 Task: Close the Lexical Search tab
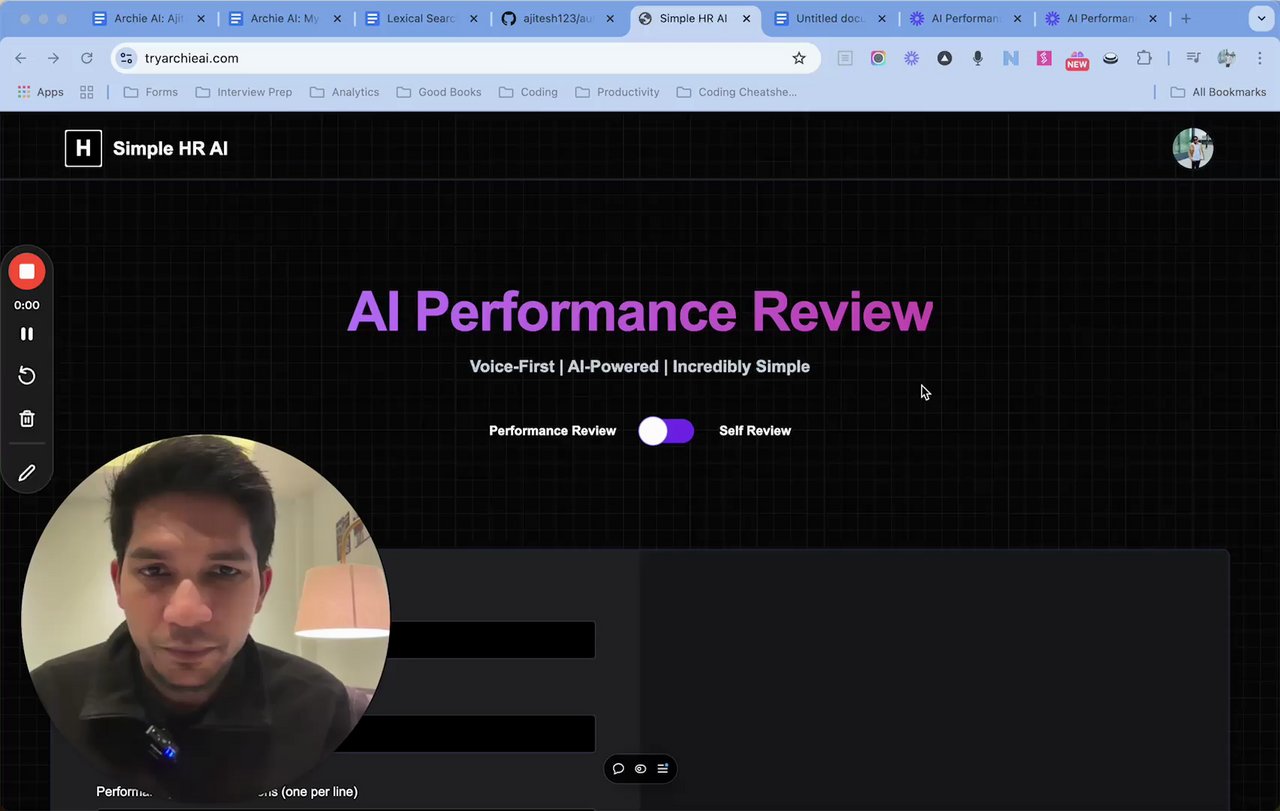point(473,18)
